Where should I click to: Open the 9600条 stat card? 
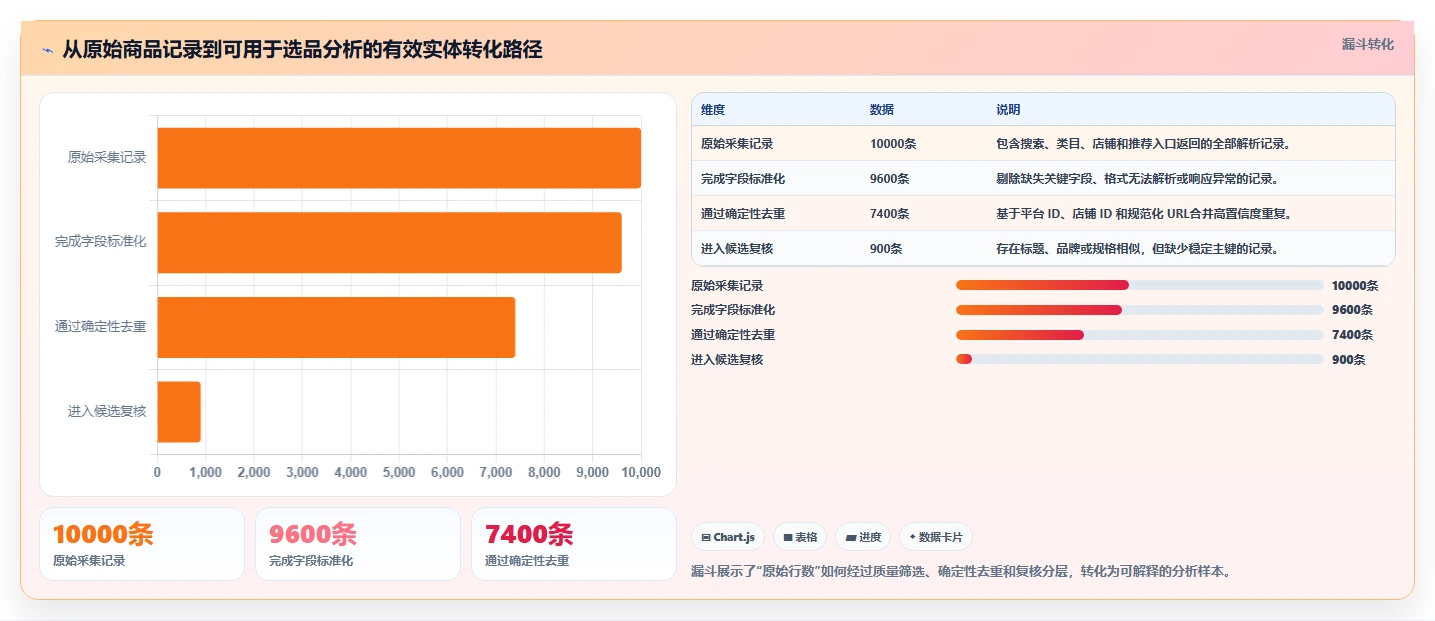(x=358, y=544)
